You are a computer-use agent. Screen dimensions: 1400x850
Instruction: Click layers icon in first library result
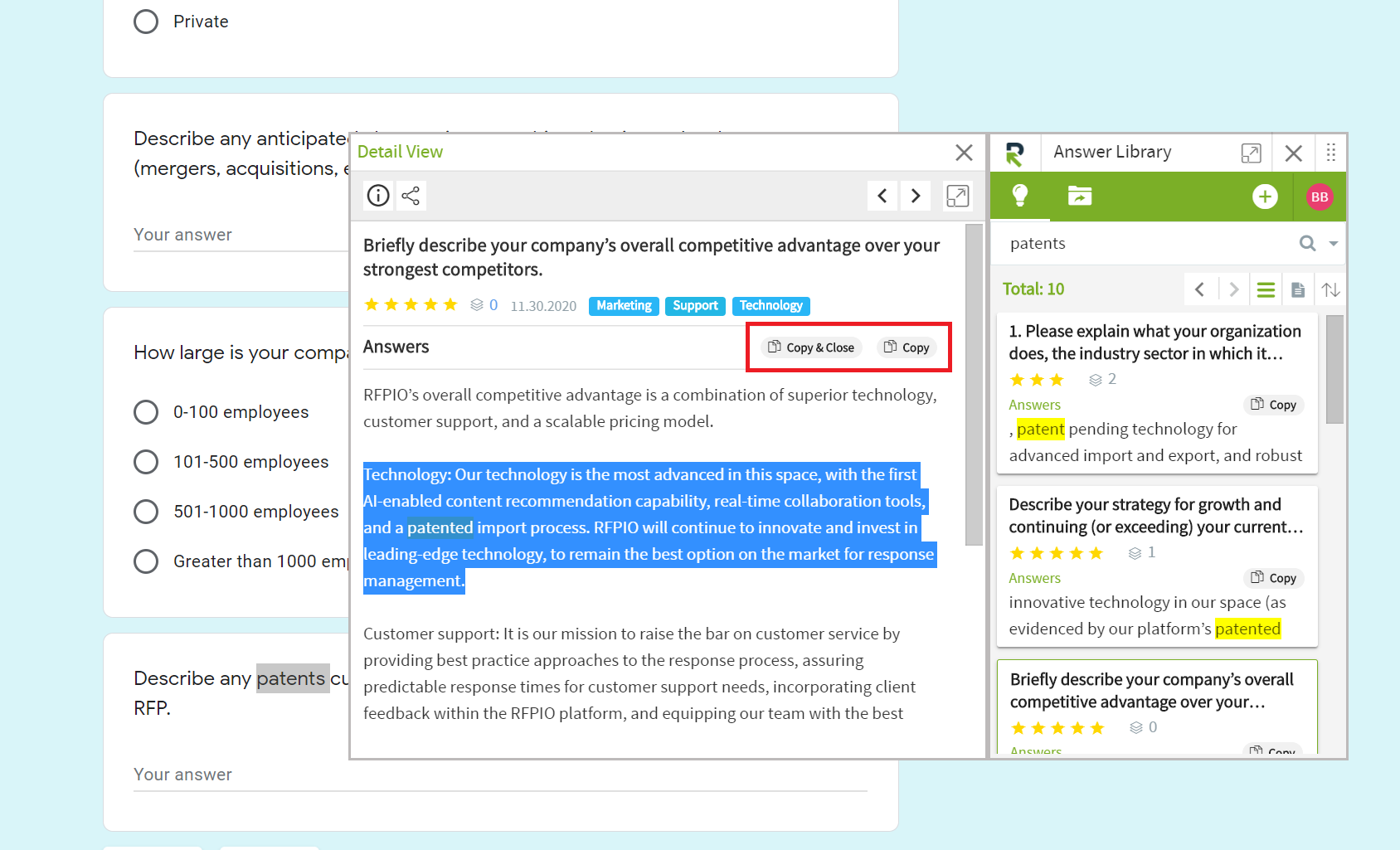[1096, 380]
